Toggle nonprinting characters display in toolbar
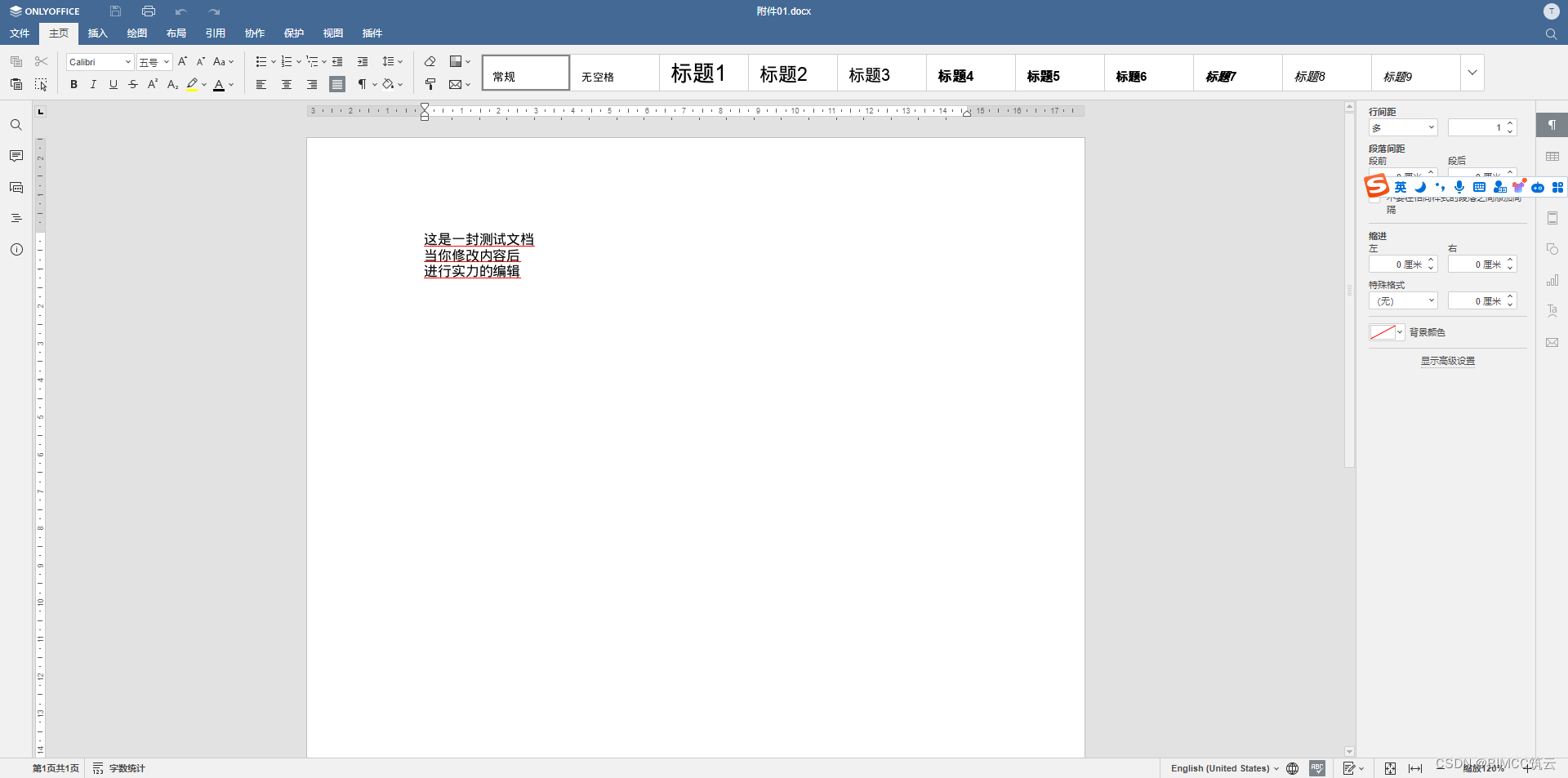The width and height of the screenshot is (1568, 778). pos(363,84)
